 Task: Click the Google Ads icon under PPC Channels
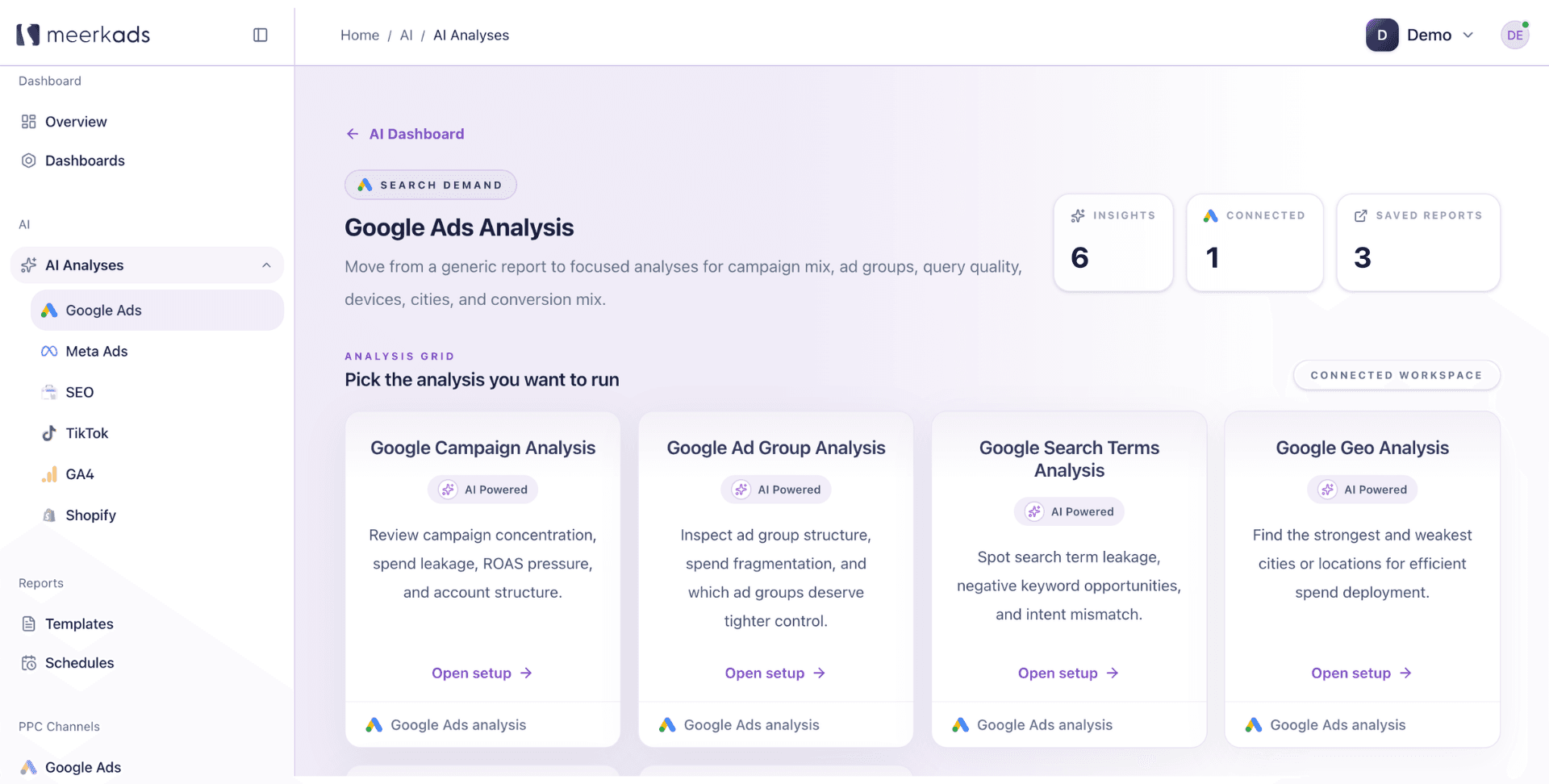(x=29, y=768)
